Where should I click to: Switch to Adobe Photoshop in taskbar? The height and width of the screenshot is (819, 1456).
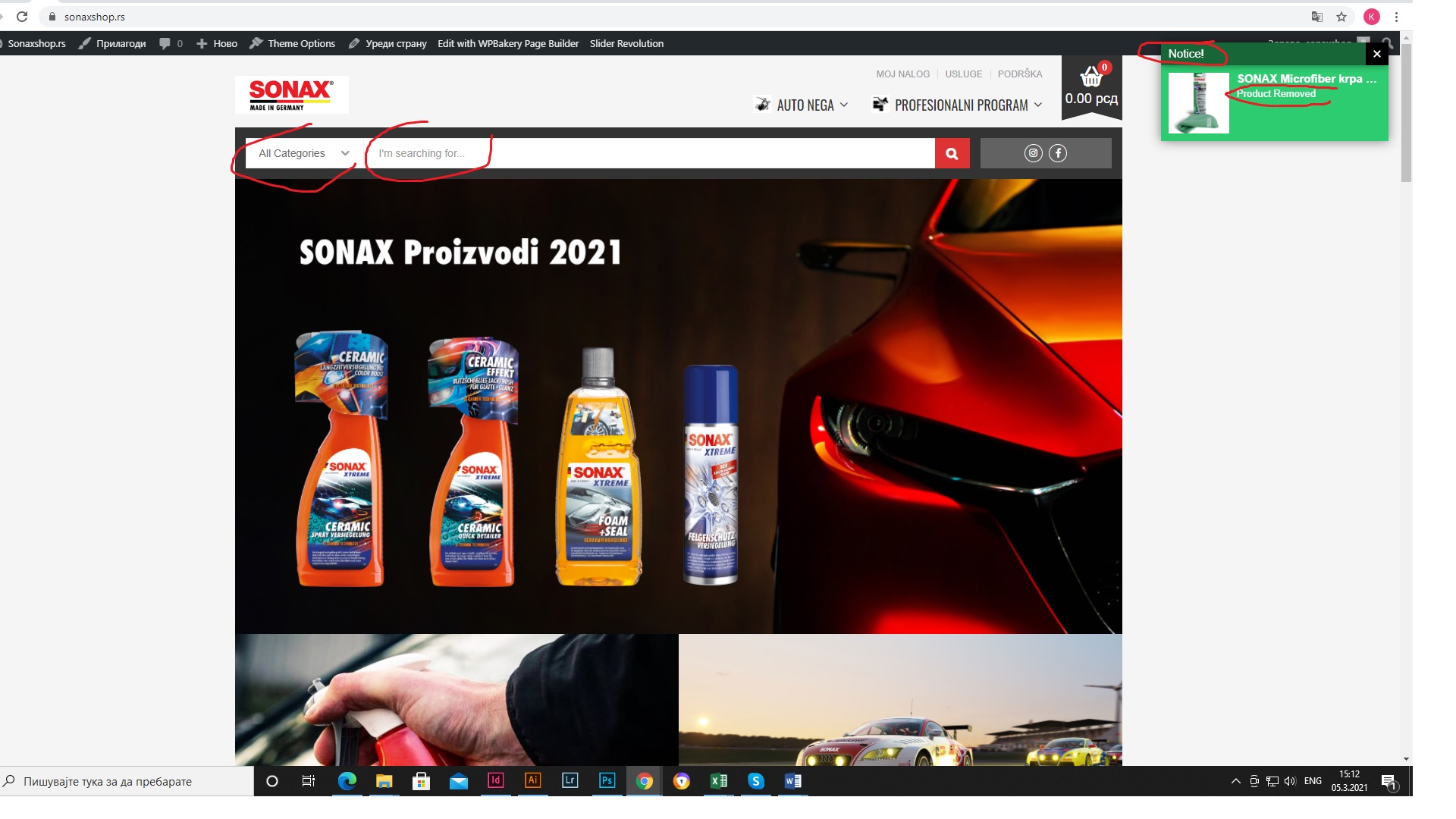[x=607, y=780]
